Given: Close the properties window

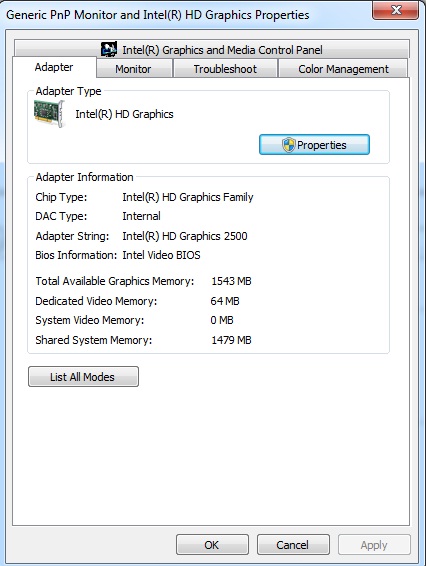Looking at the screenshot, I should click(395, 10).
